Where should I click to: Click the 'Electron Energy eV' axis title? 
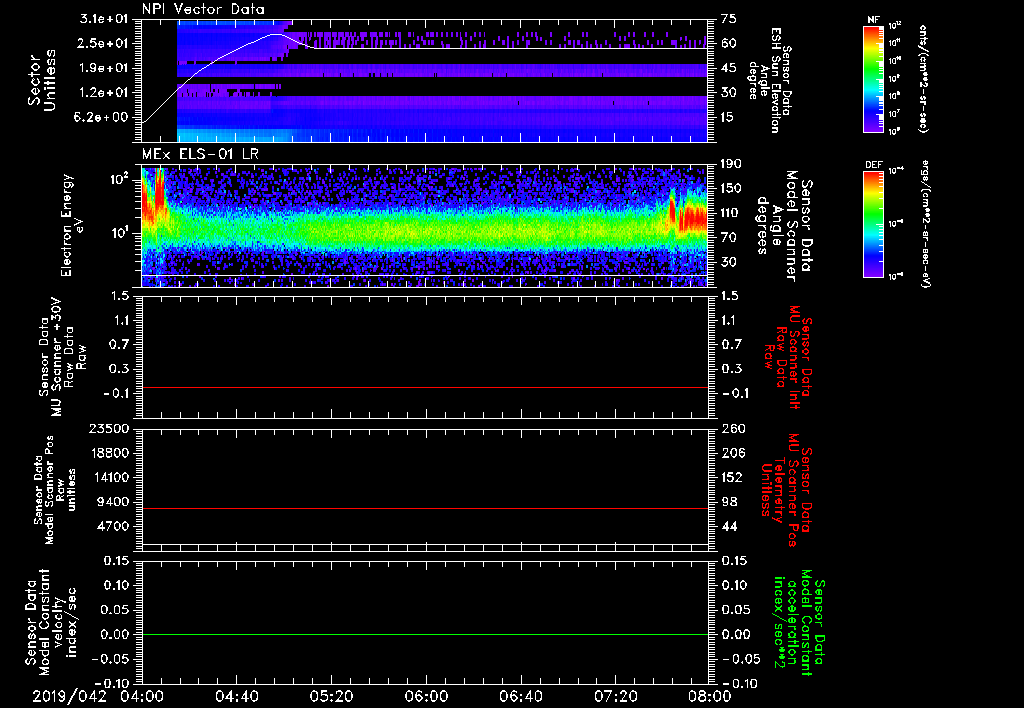73,225
